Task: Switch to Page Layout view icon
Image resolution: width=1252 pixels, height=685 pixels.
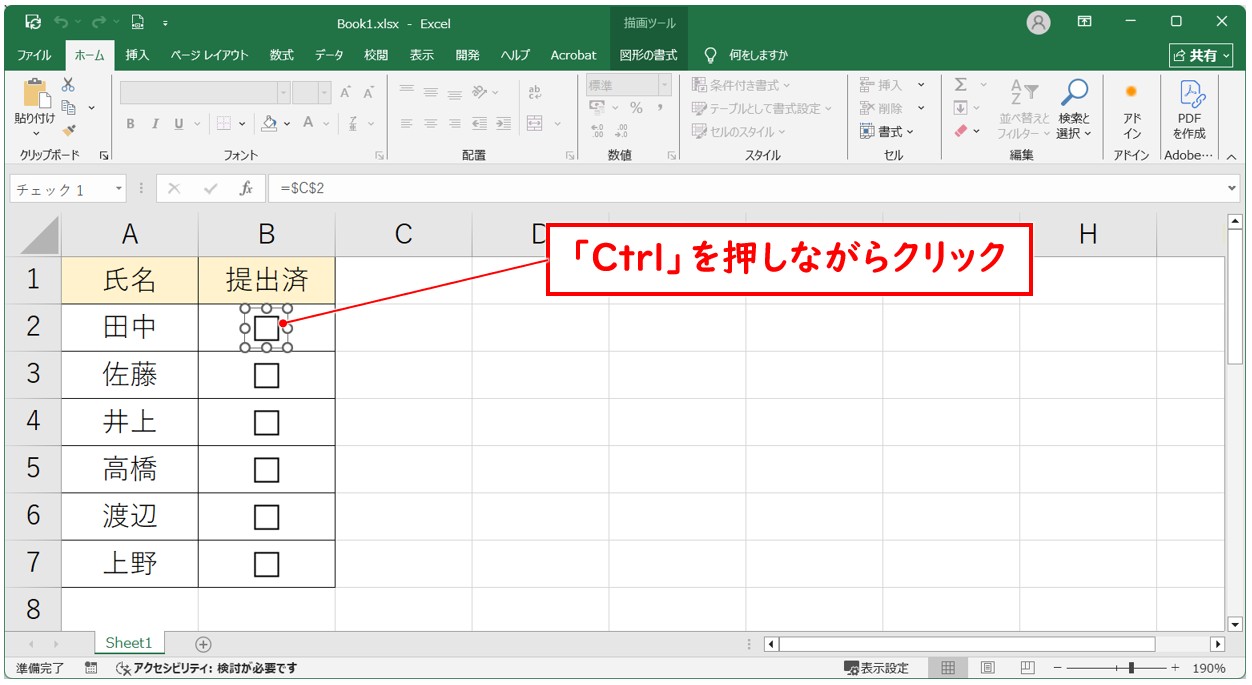Action: [x=988, y=668]
